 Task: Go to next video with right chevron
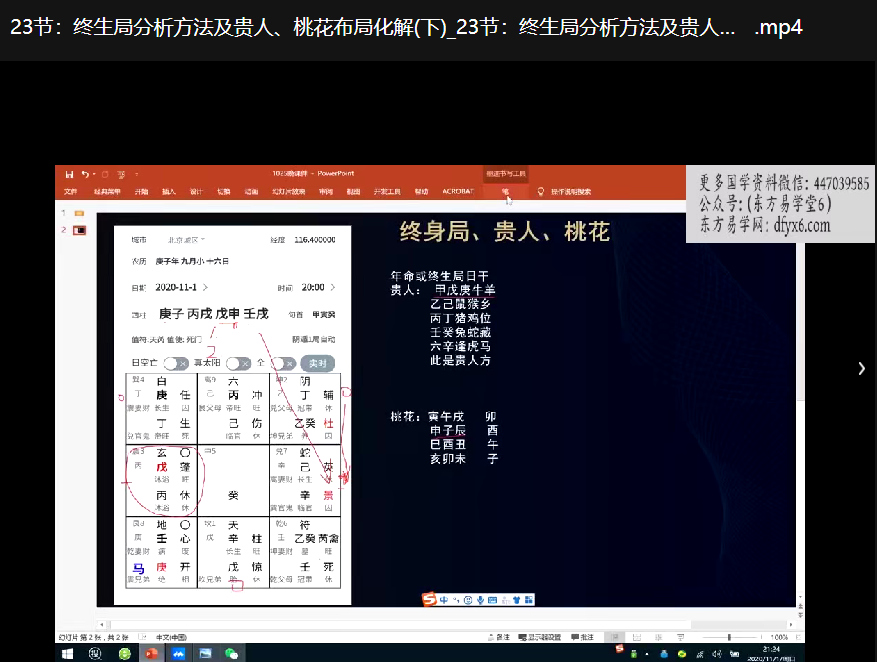pyautogui.click(x=861, y=368)
